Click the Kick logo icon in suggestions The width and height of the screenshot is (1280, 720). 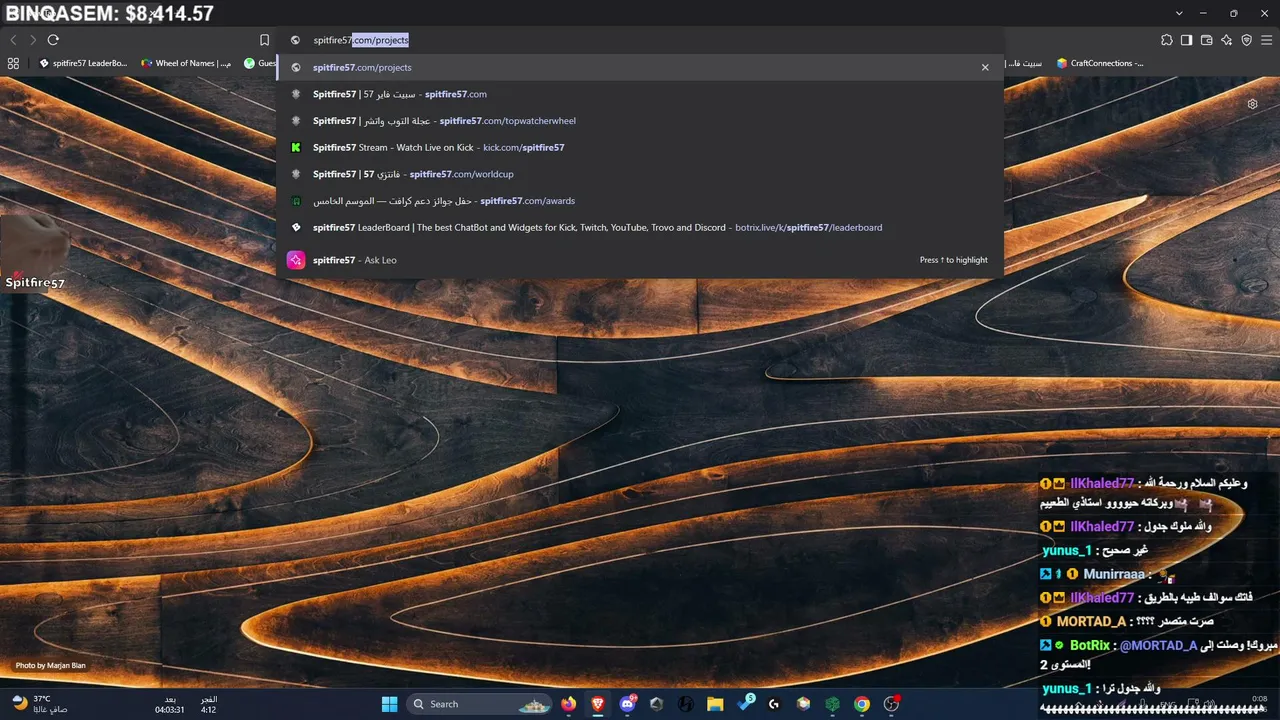point(296,147)
